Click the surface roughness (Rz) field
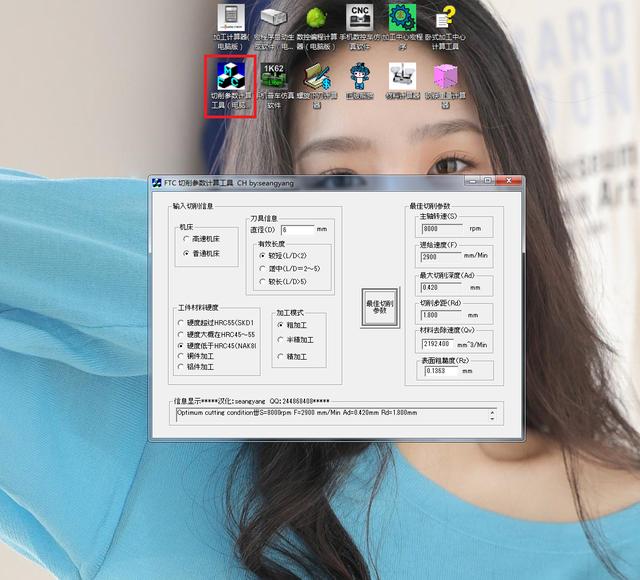 coord(439,371)
